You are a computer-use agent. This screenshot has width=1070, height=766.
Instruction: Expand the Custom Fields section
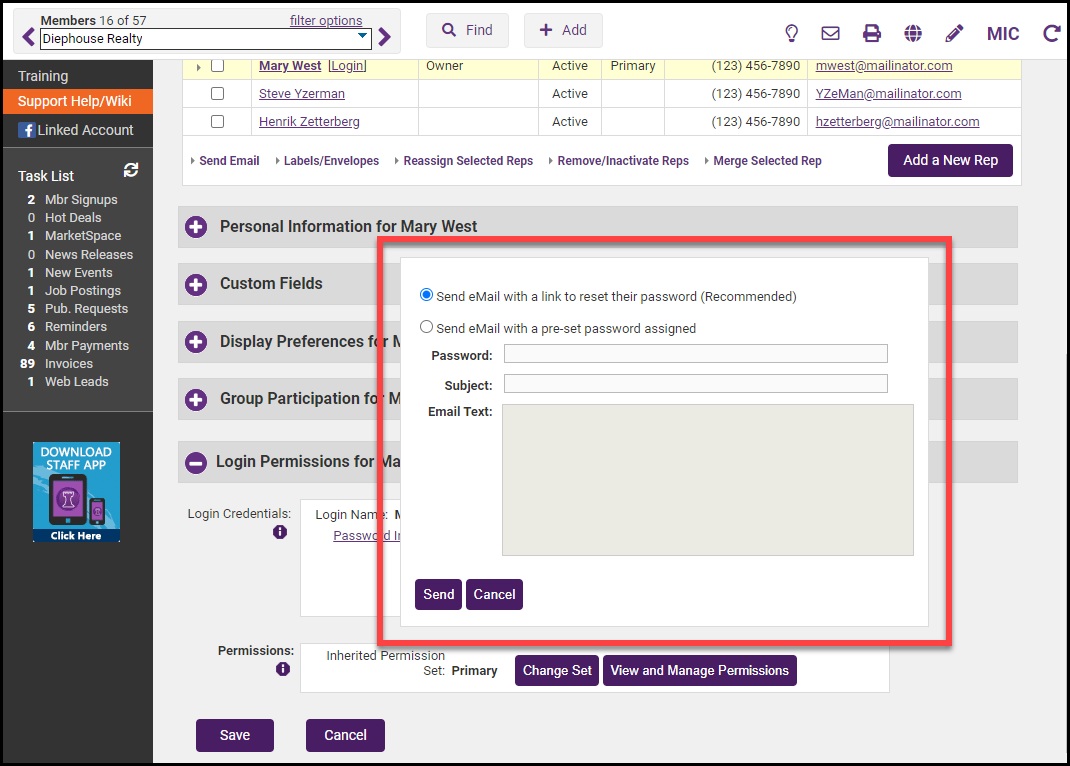196,284
